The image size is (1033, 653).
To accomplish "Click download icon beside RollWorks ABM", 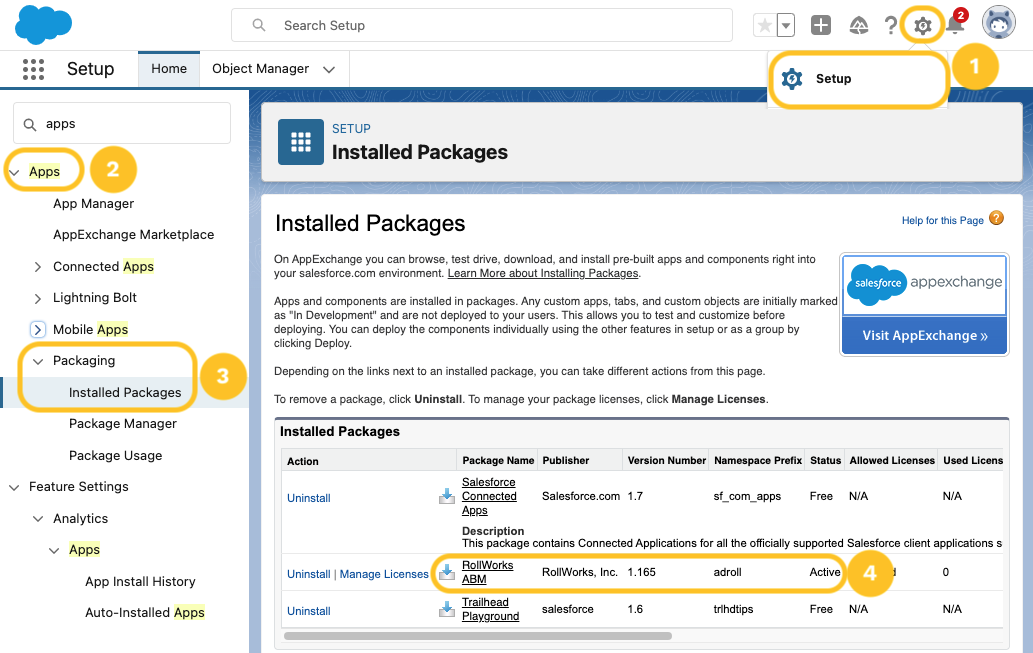I will coord(447,573).
